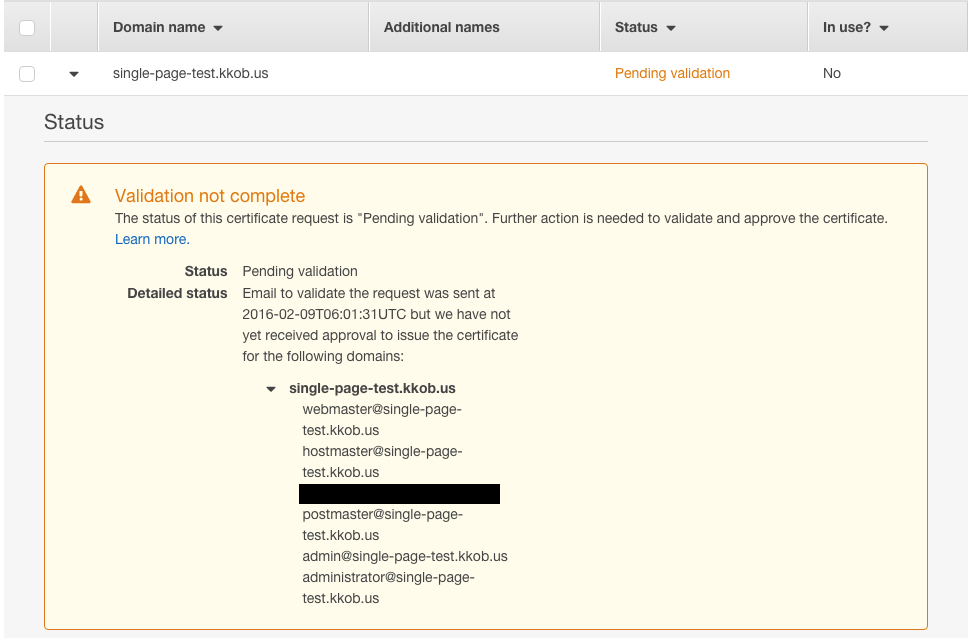The height and width of the screenshot is (638, 970).
Task: Collapse the single-page-test.kkob.us certificate row arrow
Action: pyautogui.click(x=74, y=74)
